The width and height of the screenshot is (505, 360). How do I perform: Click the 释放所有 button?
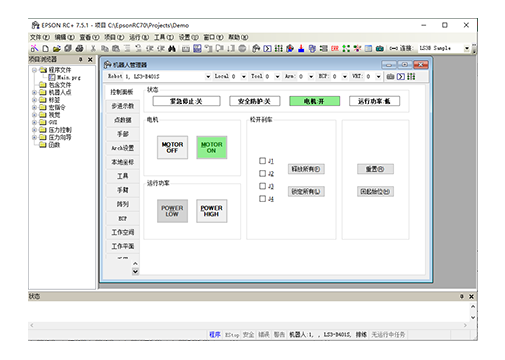(x=306, y=169)
